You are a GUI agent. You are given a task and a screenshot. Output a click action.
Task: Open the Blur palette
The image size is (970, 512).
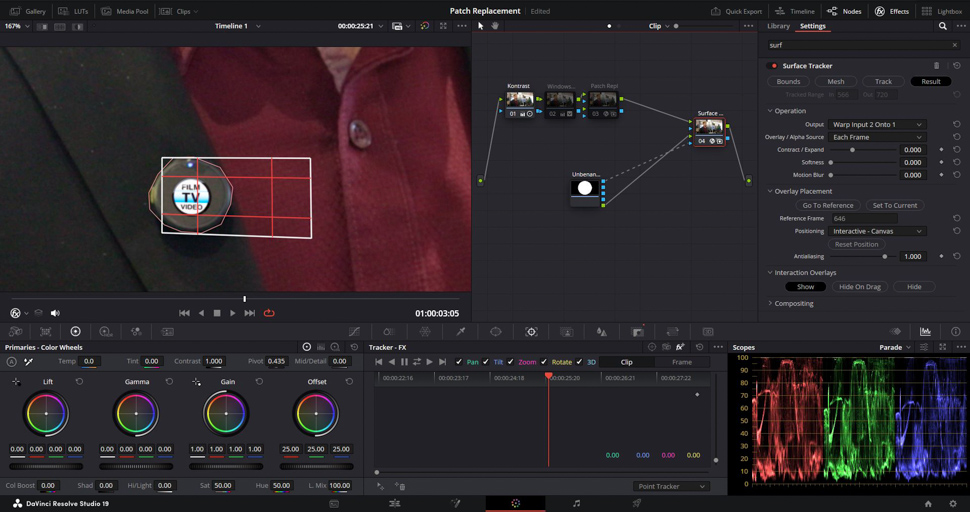tap(601, 331)
